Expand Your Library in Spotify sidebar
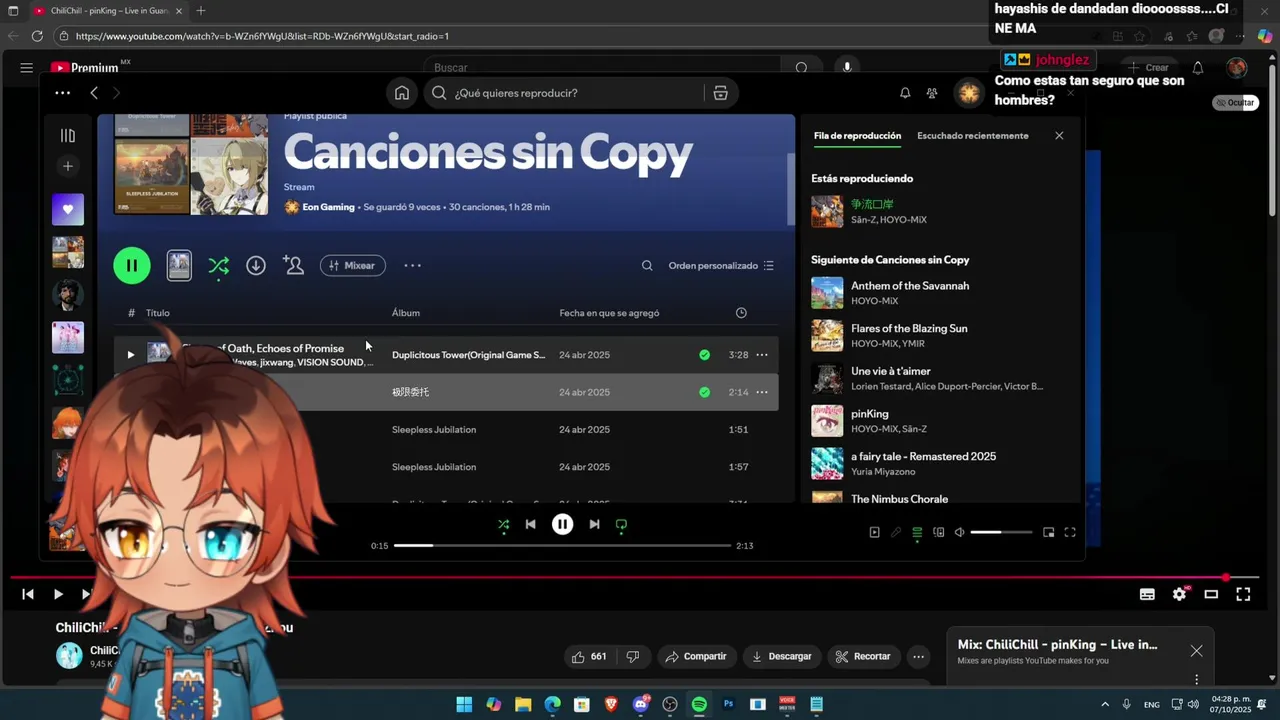The image size is (1280, 720). pos(68,135)
